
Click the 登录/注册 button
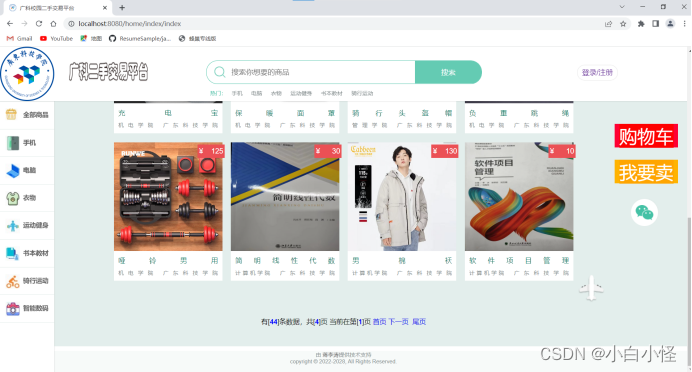click(597, 72)
